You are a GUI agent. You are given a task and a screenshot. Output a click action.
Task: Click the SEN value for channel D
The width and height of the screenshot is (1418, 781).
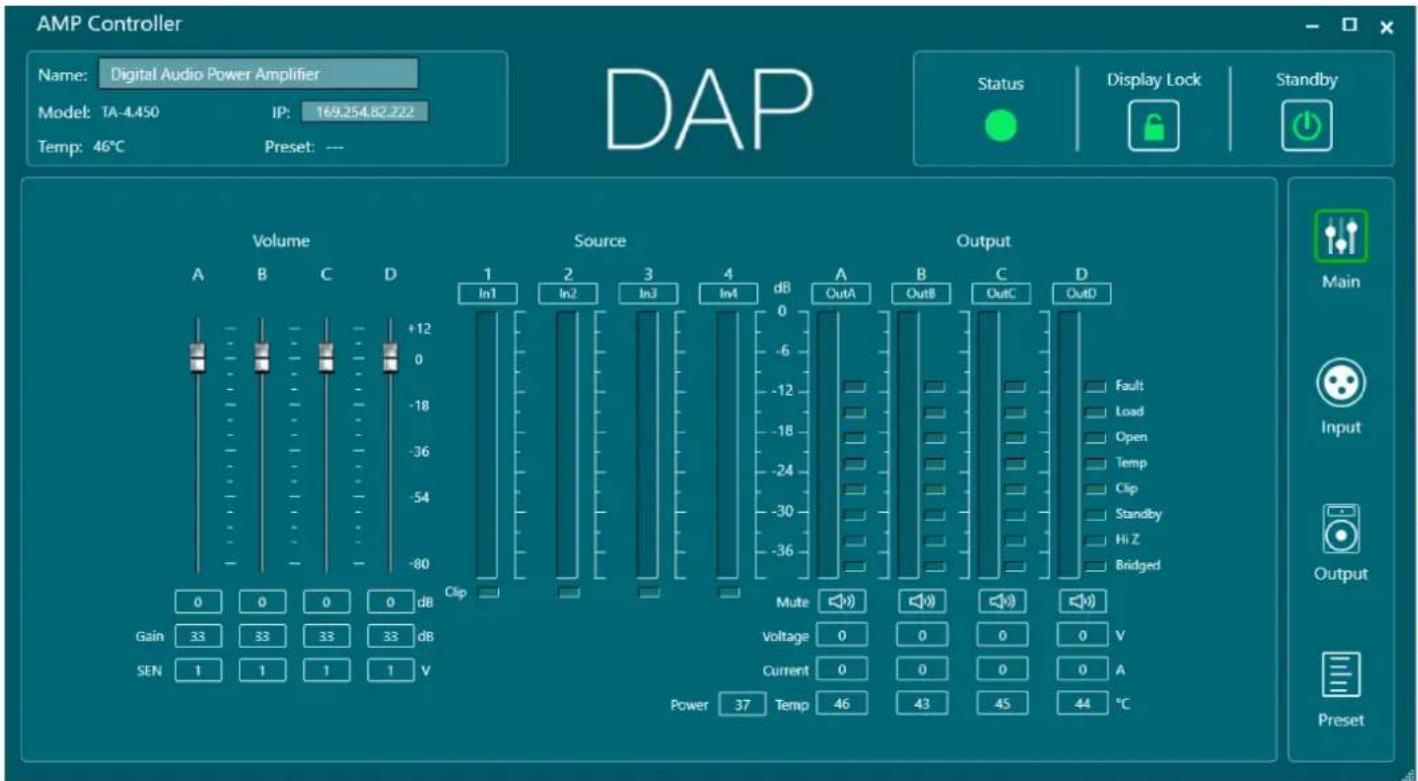tap(390, 668)
